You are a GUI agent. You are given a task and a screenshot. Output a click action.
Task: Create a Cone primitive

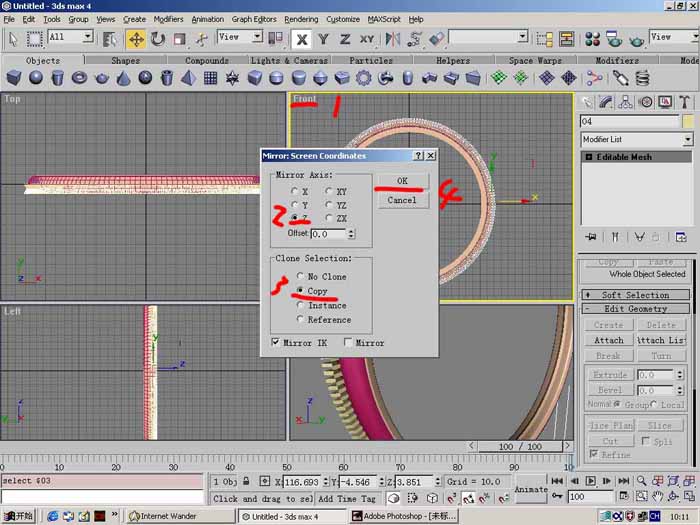point(123,78)
